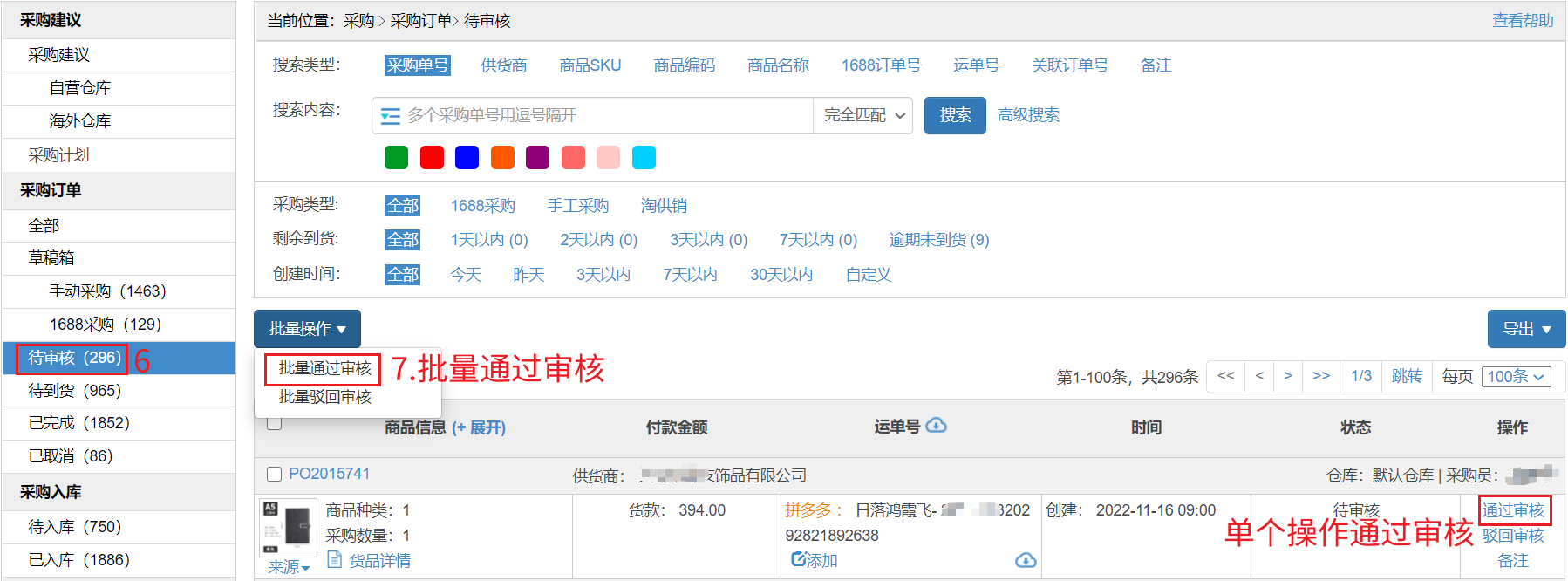This screenshot has width=1568, height=581.
Task: Click the batch input list icon in search box
Action: (390, 116)
